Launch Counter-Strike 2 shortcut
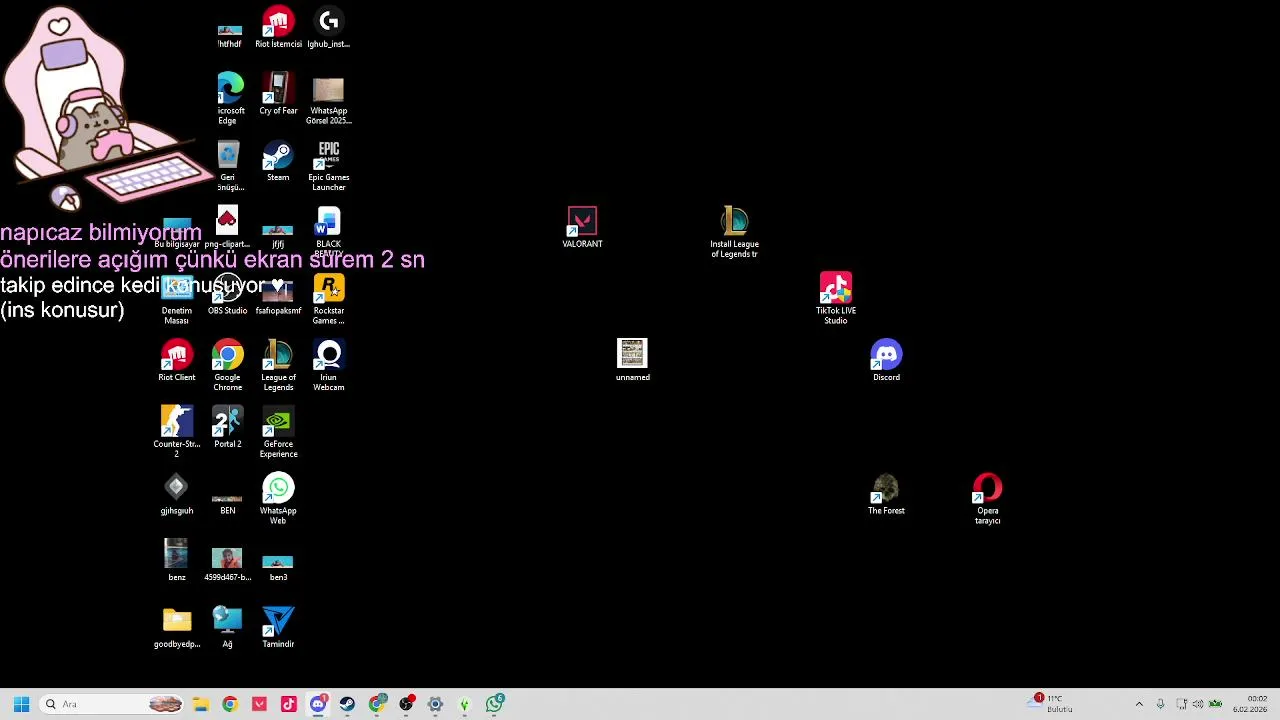This screenshot has height=720, width=1280. [177, 432]
